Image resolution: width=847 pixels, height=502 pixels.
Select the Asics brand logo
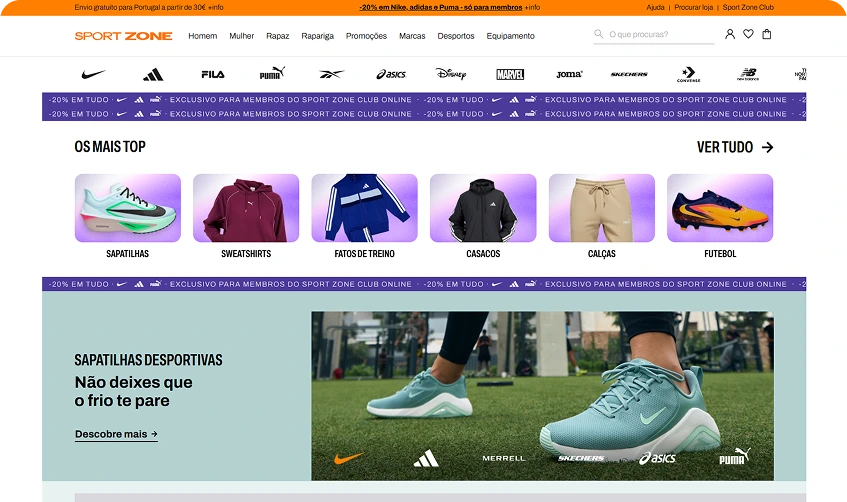[391, 74]
